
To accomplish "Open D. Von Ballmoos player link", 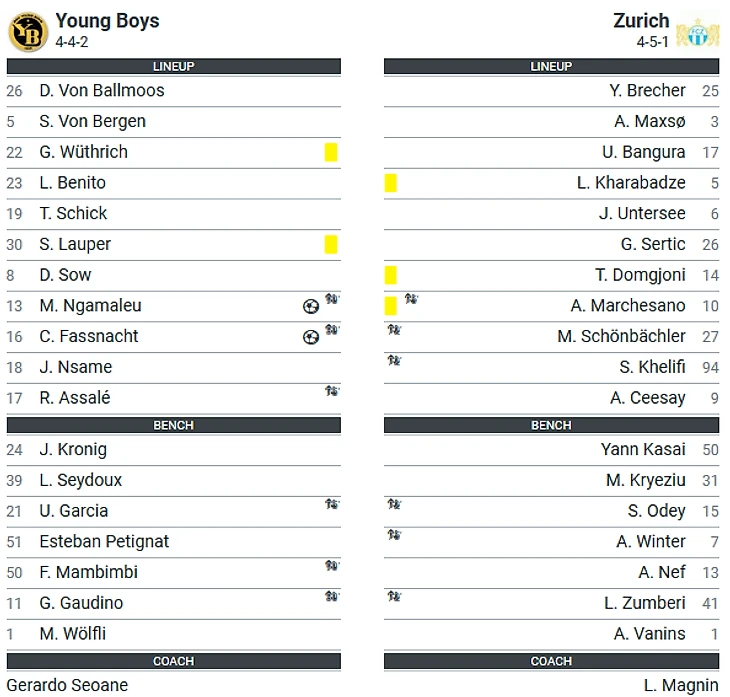I will tap(102, 91).
